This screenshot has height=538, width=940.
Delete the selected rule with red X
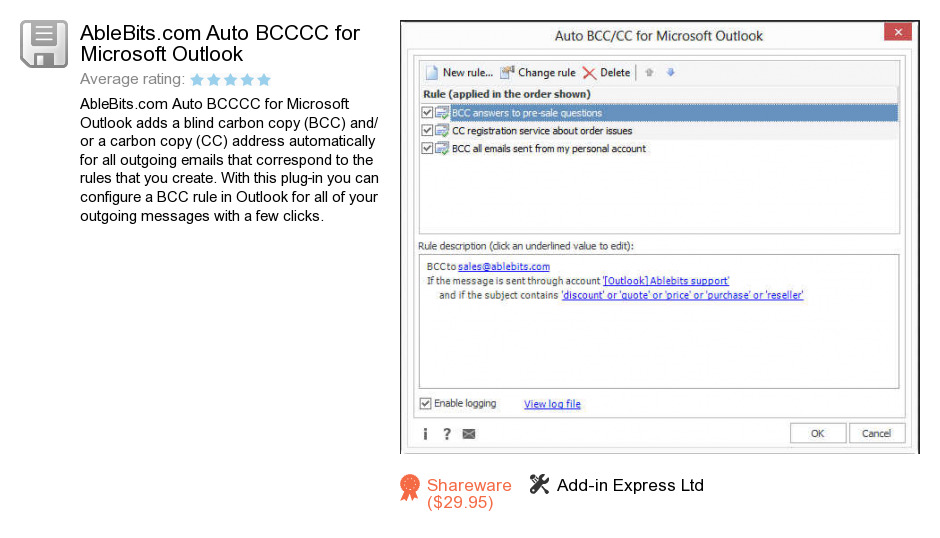click(606, 73)
